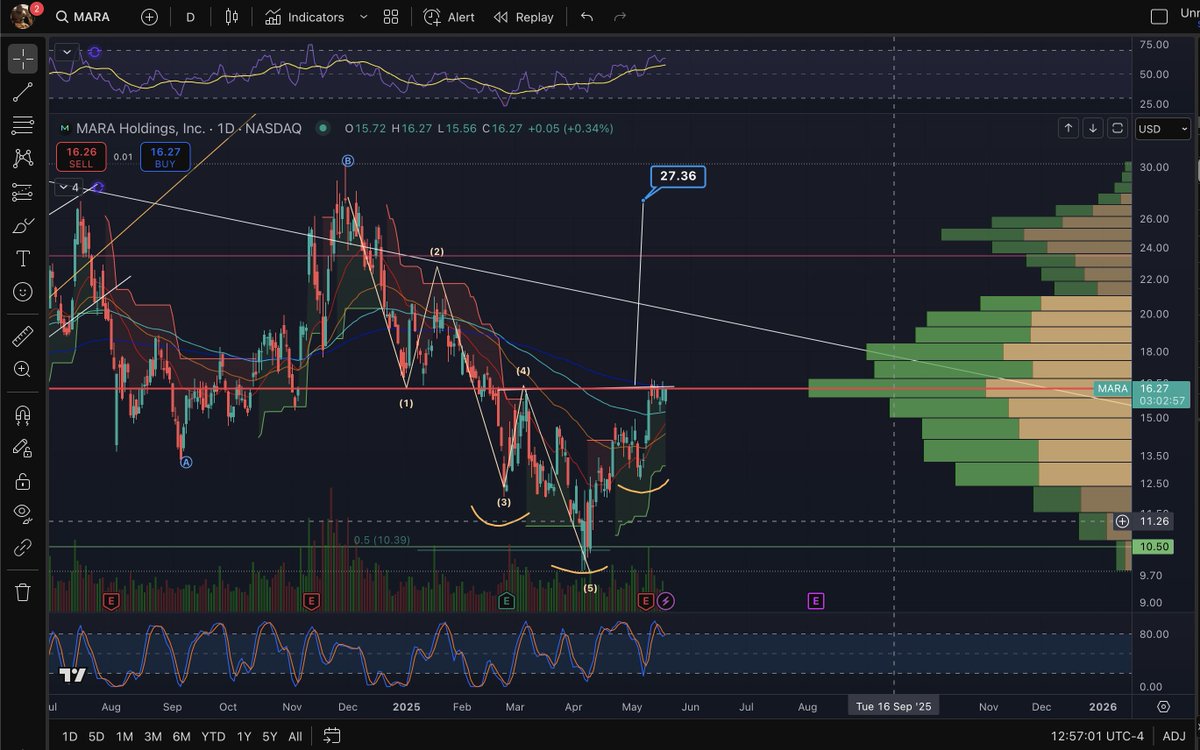Open the emoji and icons tool
The height and width of the screenshot is (750, 1200).
pyautogui.click(x=23, y=292)
